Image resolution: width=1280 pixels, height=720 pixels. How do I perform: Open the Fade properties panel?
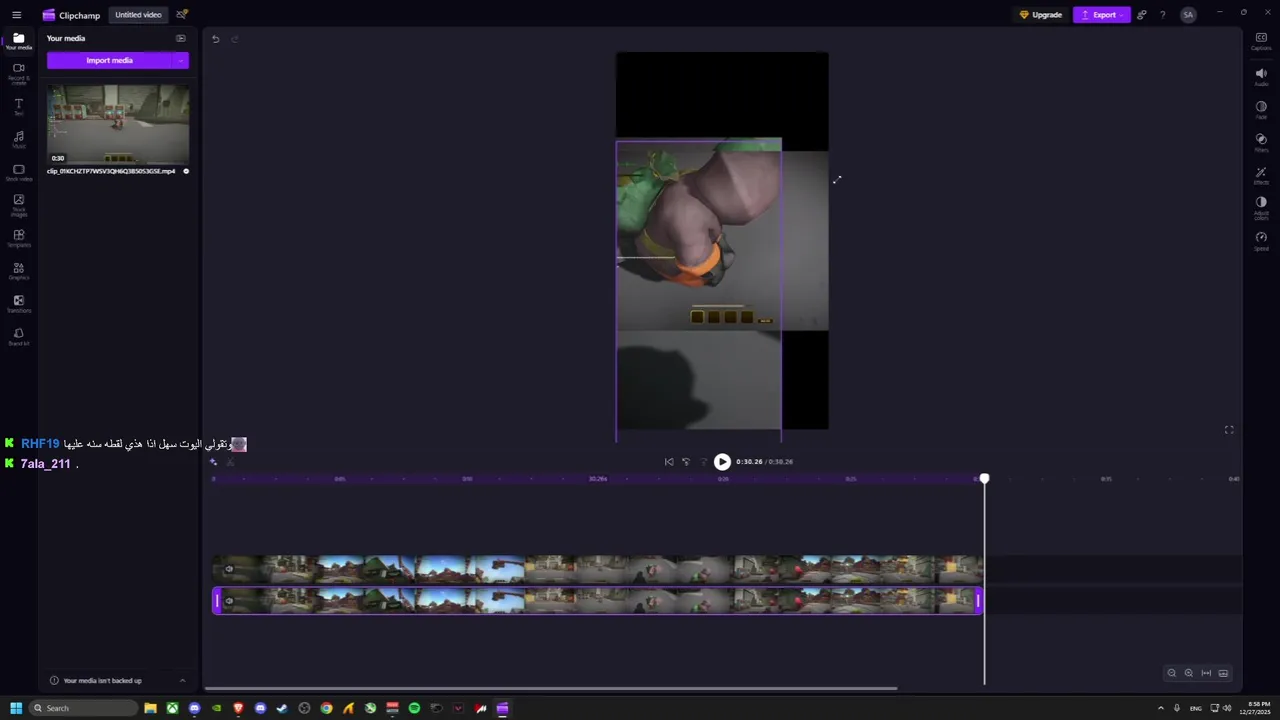coord(1261,110)
